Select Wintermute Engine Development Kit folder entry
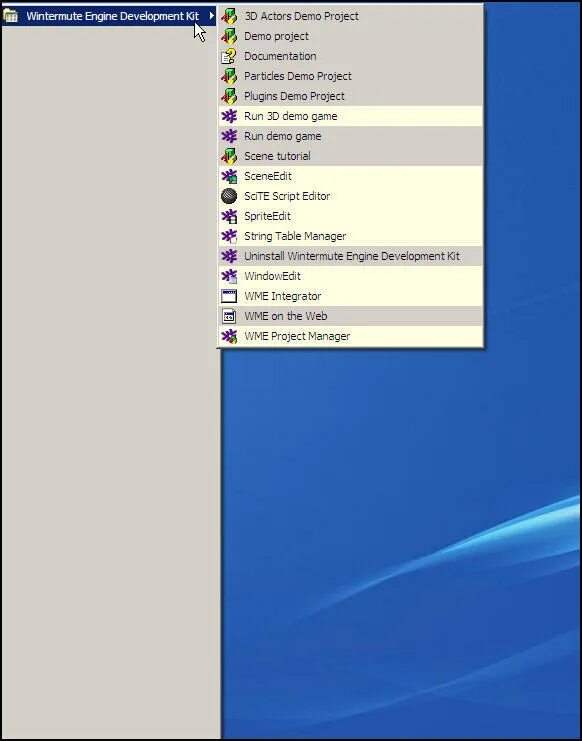 [109, 16]
